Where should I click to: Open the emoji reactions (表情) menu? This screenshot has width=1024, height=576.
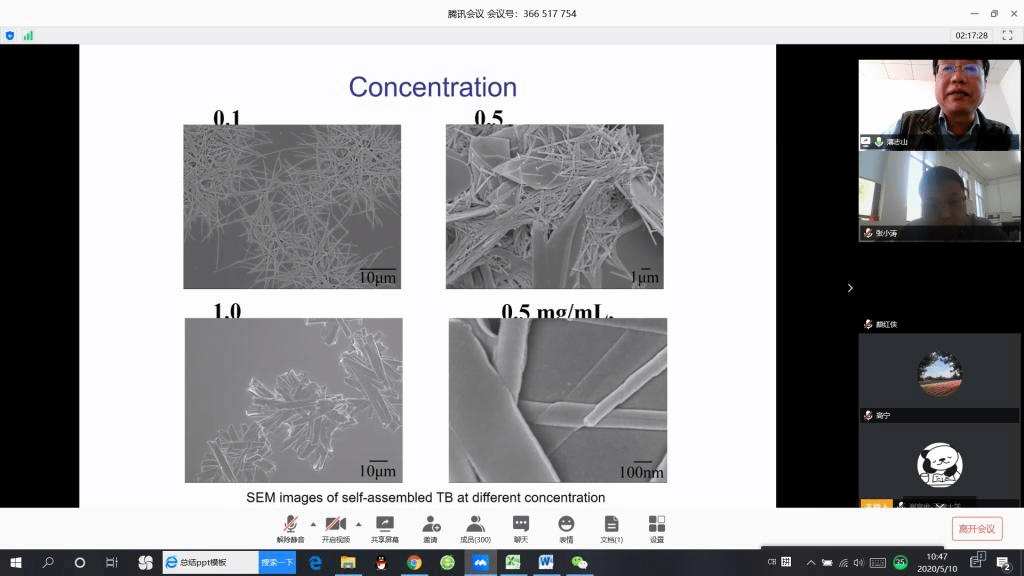pyautogui.click(x=566, y=526)
